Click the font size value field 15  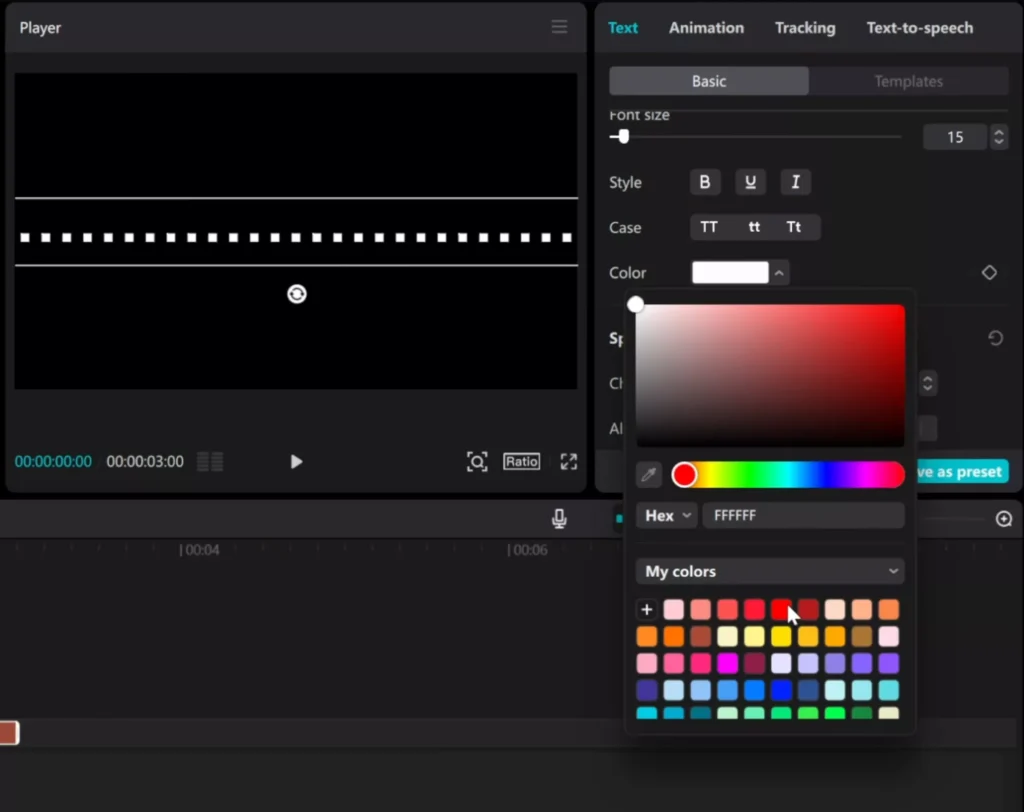click(955, 137)
